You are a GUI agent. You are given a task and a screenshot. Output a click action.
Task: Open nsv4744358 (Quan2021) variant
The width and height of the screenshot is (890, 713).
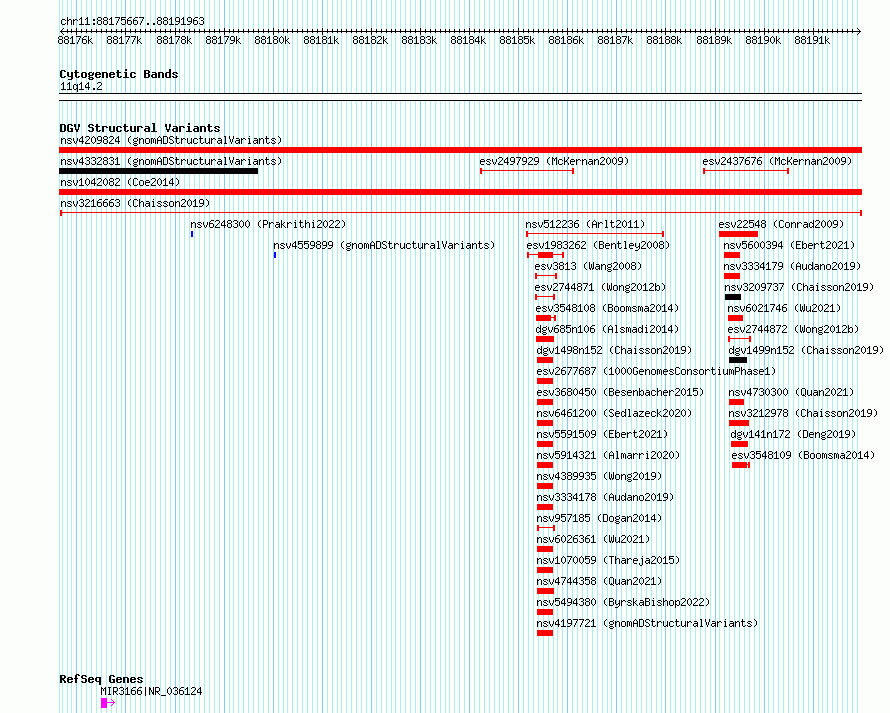click(599, 581)
